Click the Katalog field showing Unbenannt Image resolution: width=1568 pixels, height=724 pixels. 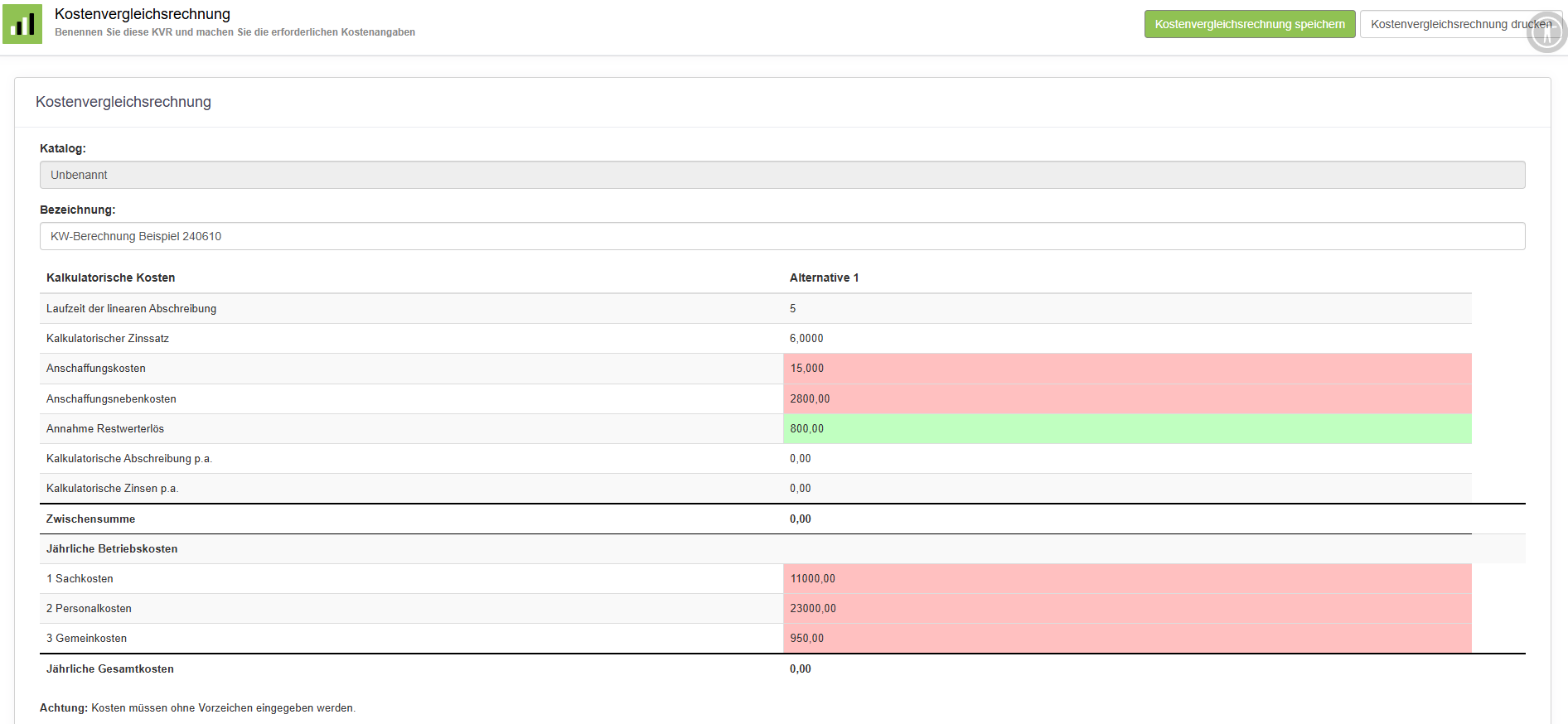tap(782, 175)
